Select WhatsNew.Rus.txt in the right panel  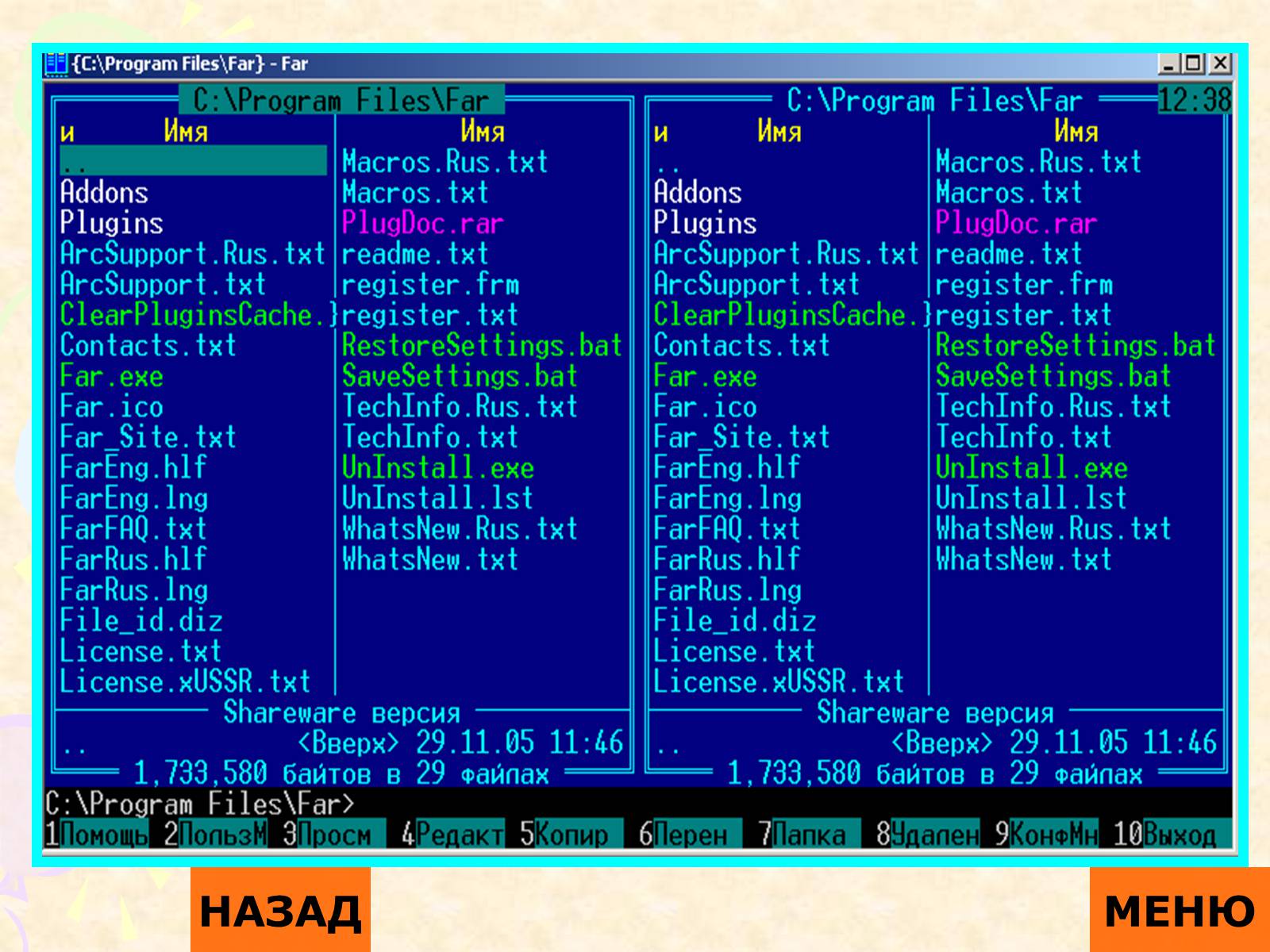(1053, 529)
